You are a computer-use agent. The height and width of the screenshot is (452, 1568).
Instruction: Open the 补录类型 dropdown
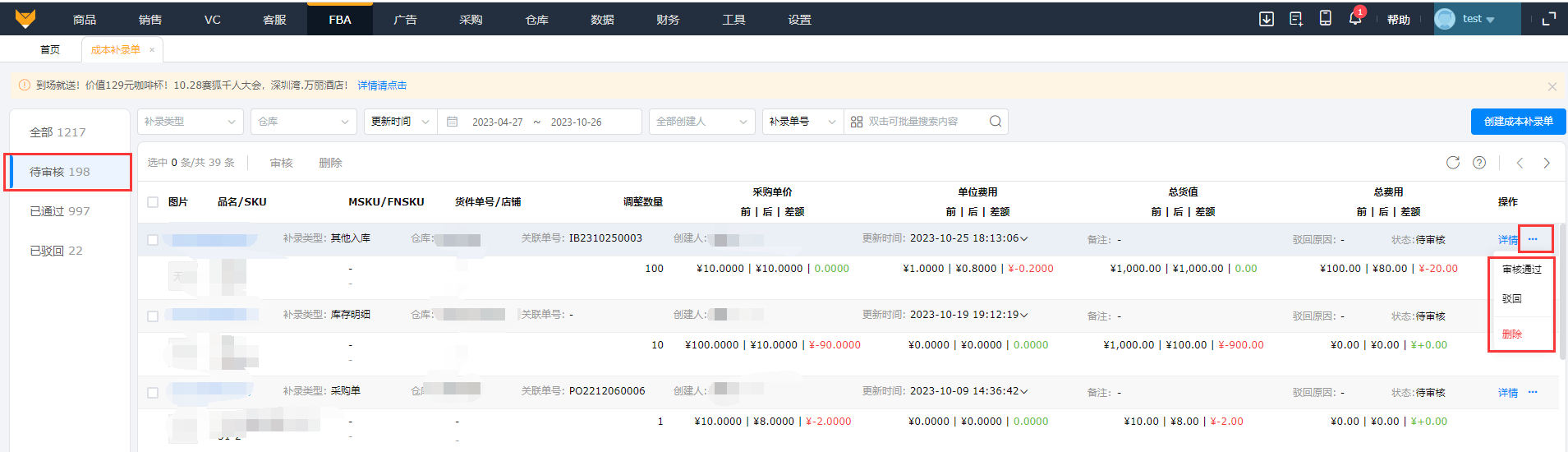190,122
